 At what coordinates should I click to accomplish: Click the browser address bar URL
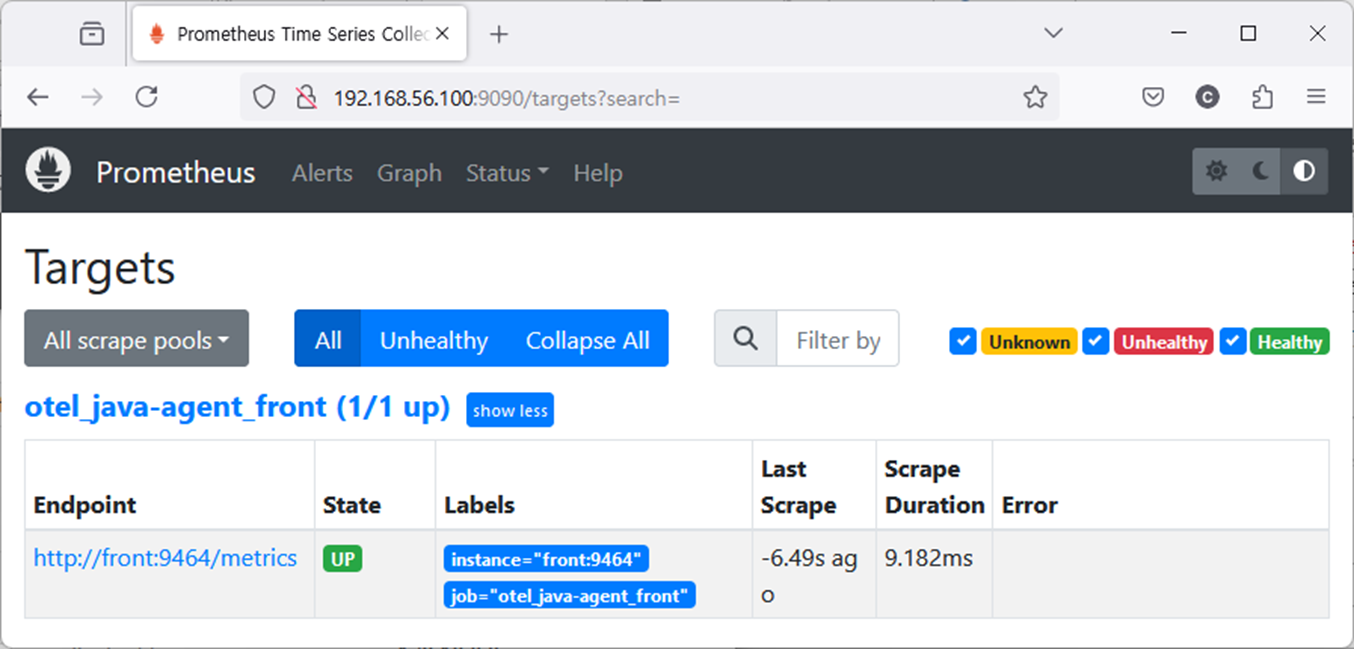click(x=506, y=97)
